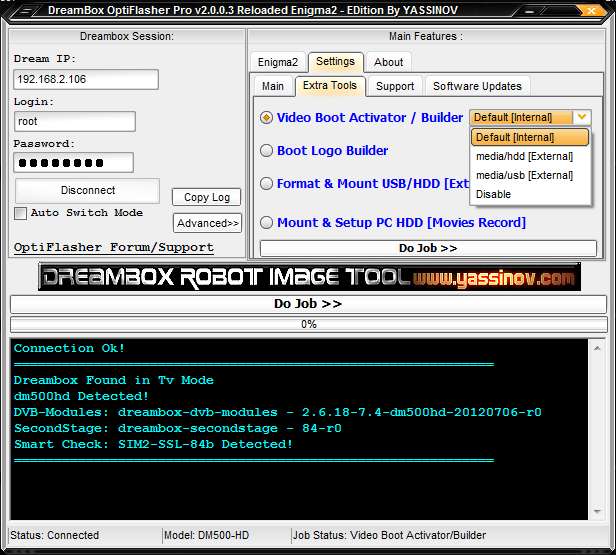Screen dimensions: 616x555
Task: Minimize the OptiFlasher Pro window
Action: coord(530,11)
